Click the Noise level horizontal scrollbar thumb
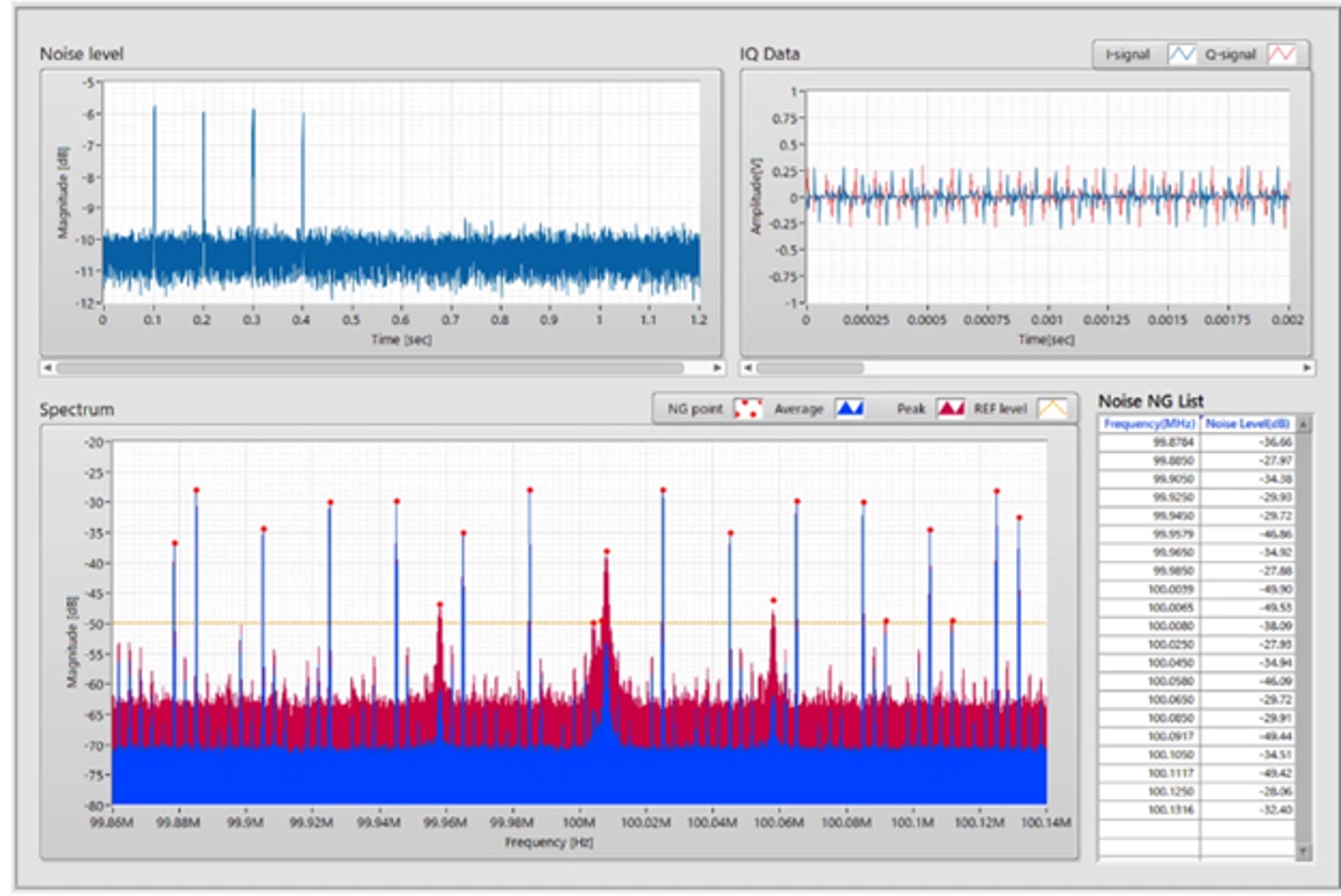1341x896 pixels. (x=370, y=368)
